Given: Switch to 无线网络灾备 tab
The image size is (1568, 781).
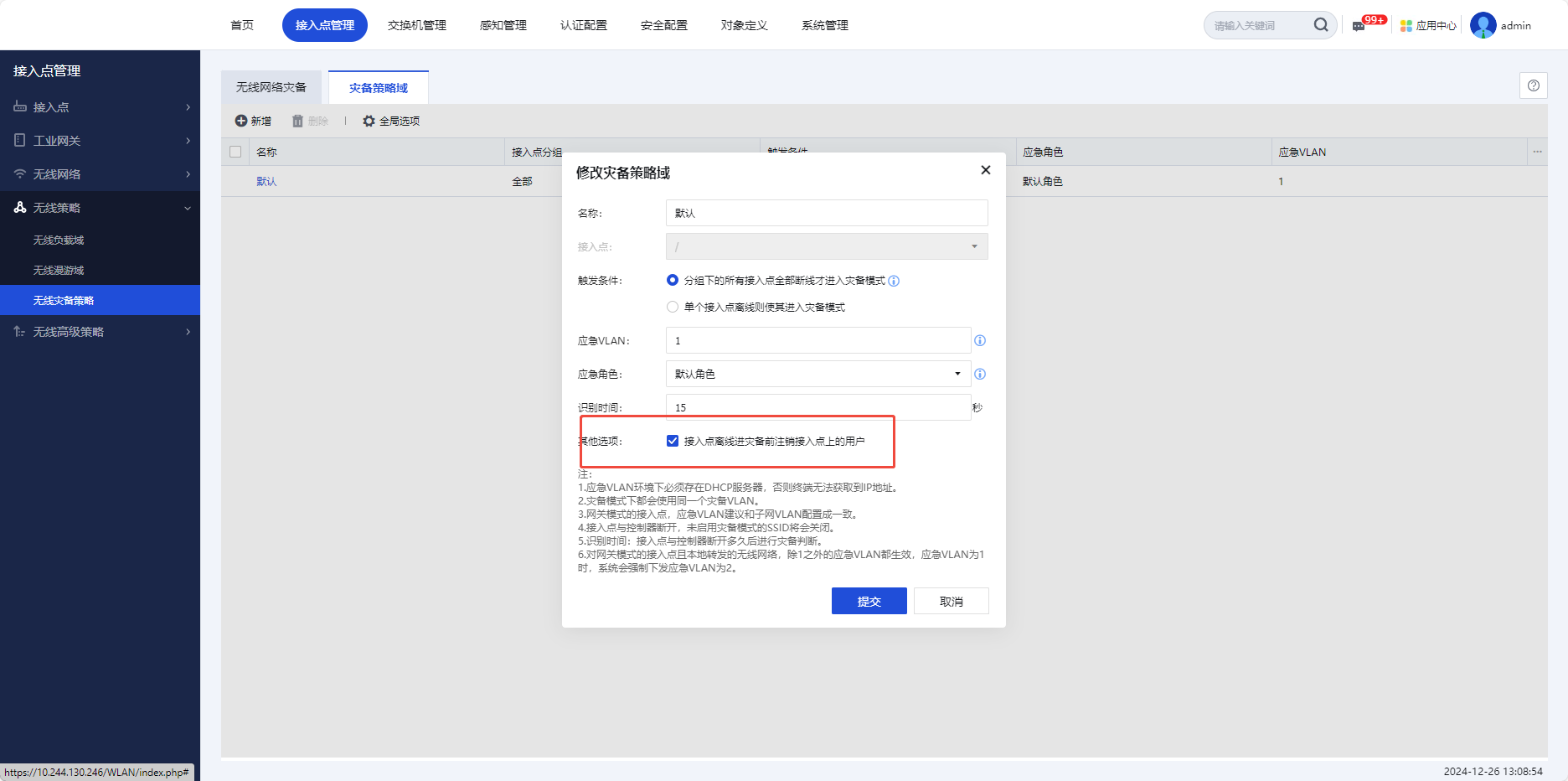Looking at the screenshot, I should click(x=271, y=87).
